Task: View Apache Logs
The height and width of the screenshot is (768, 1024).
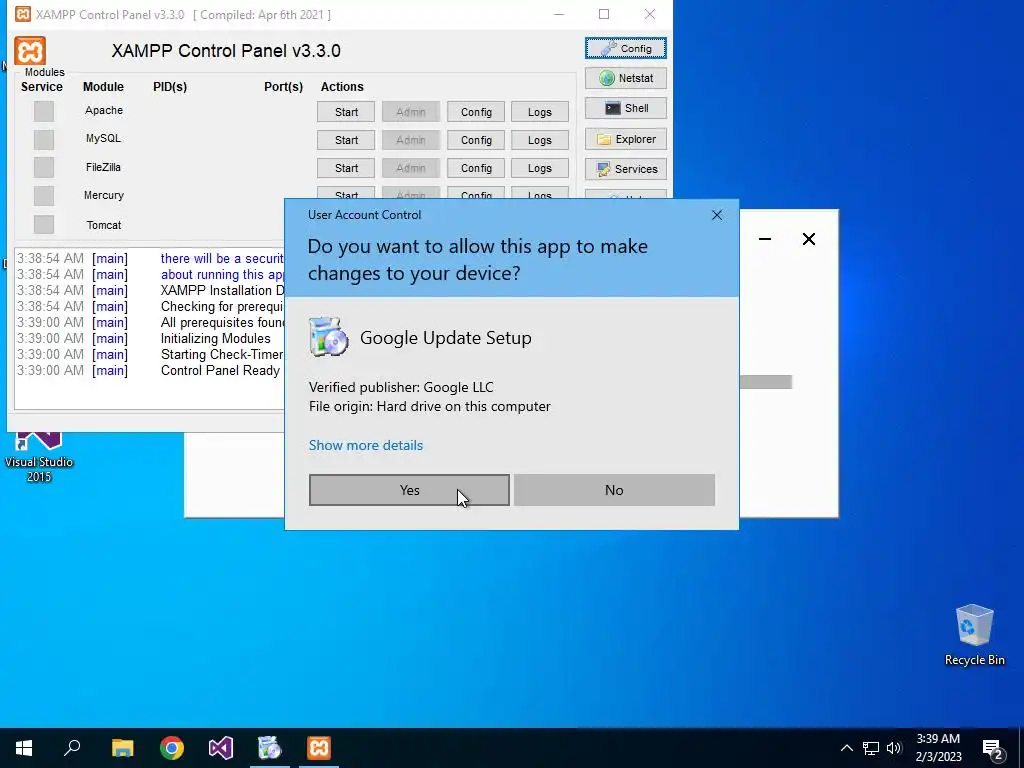Action: click(539, 112)
